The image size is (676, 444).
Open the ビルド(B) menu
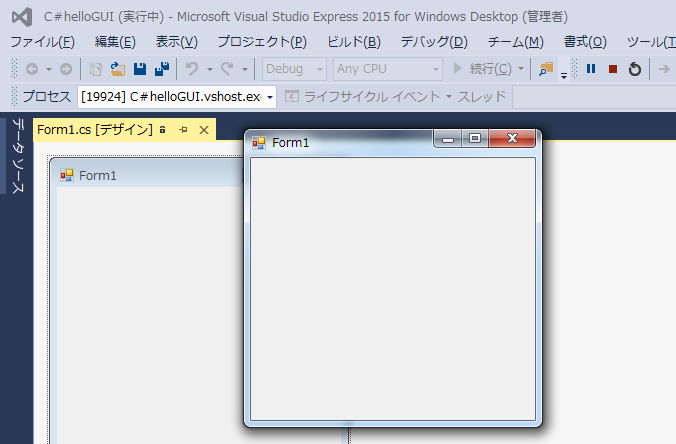pyautogui.click(x=354, y=42)
